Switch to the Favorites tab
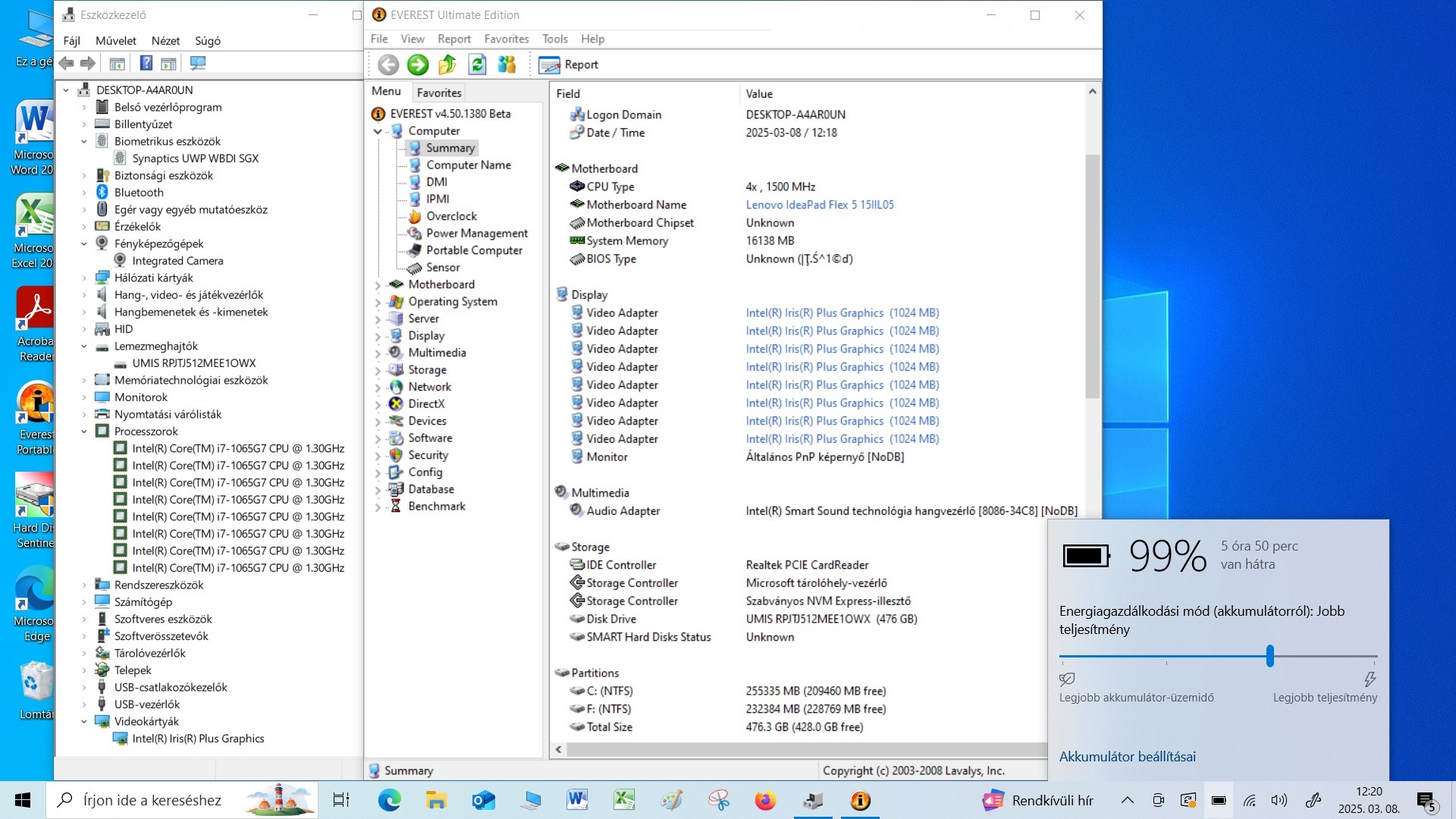Screen dimensions: 1456x819 (x=439, y=93)
